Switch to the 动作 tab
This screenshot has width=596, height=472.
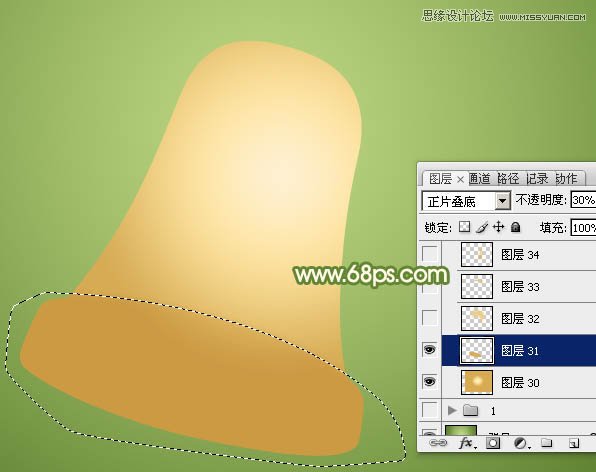[566, 179]
